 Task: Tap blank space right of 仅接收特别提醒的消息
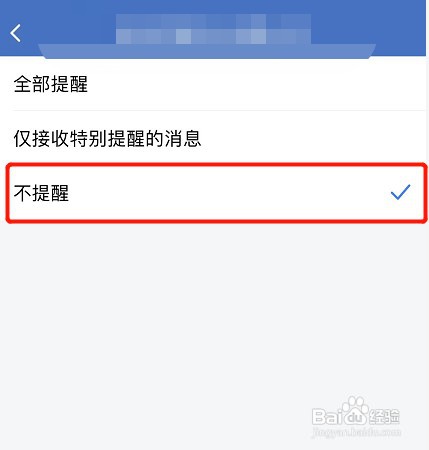(313, 137)
